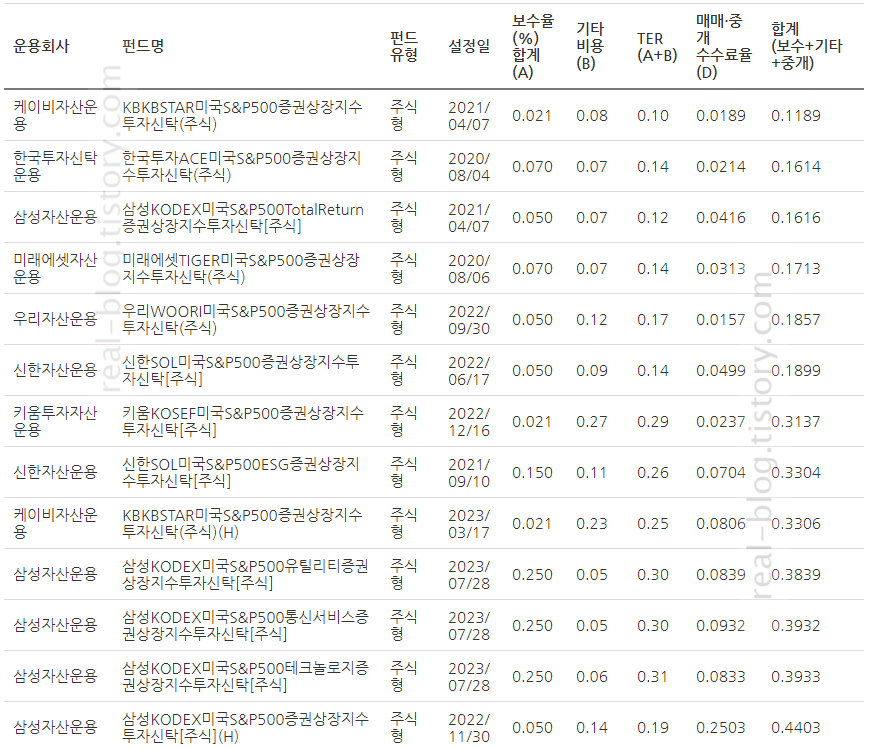
Task: Click the 기타비용(B) column header
Action: (590, 46)
